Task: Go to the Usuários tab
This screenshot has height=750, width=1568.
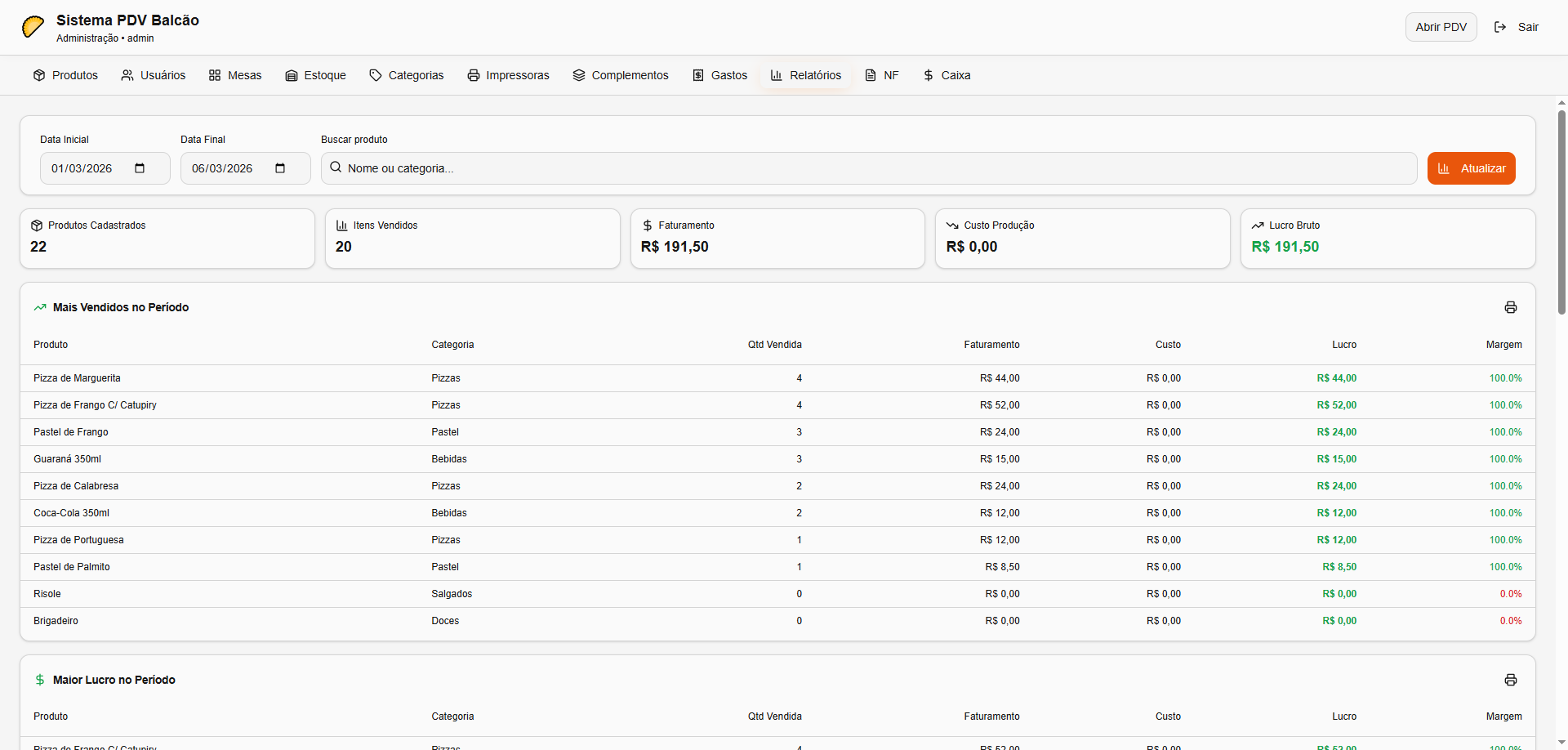Action: coord(154,75)
